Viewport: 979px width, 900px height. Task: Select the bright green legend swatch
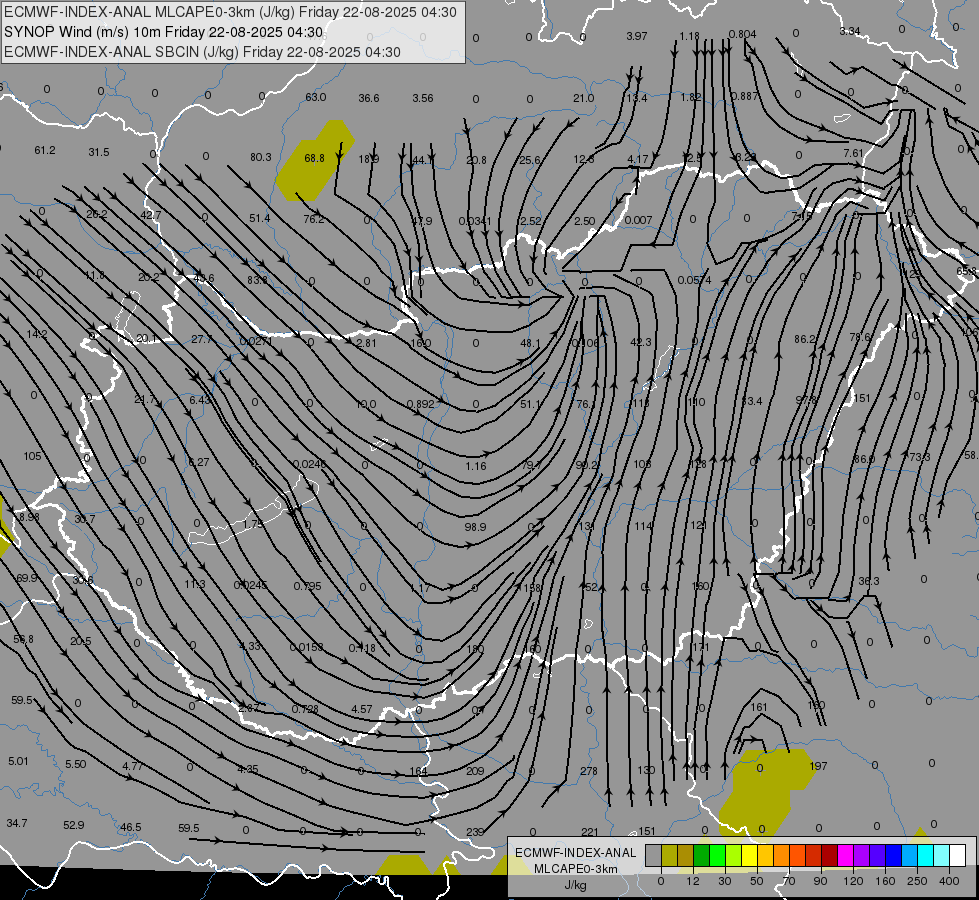pos(717,855)
